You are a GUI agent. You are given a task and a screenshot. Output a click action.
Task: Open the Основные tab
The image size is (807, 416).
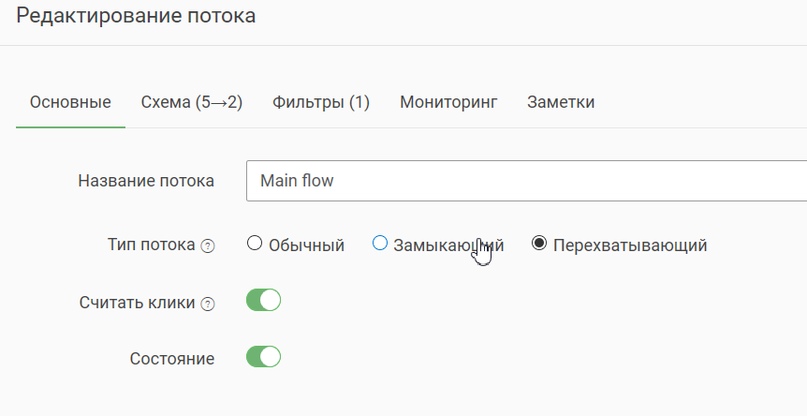click(x=71, y=102)
